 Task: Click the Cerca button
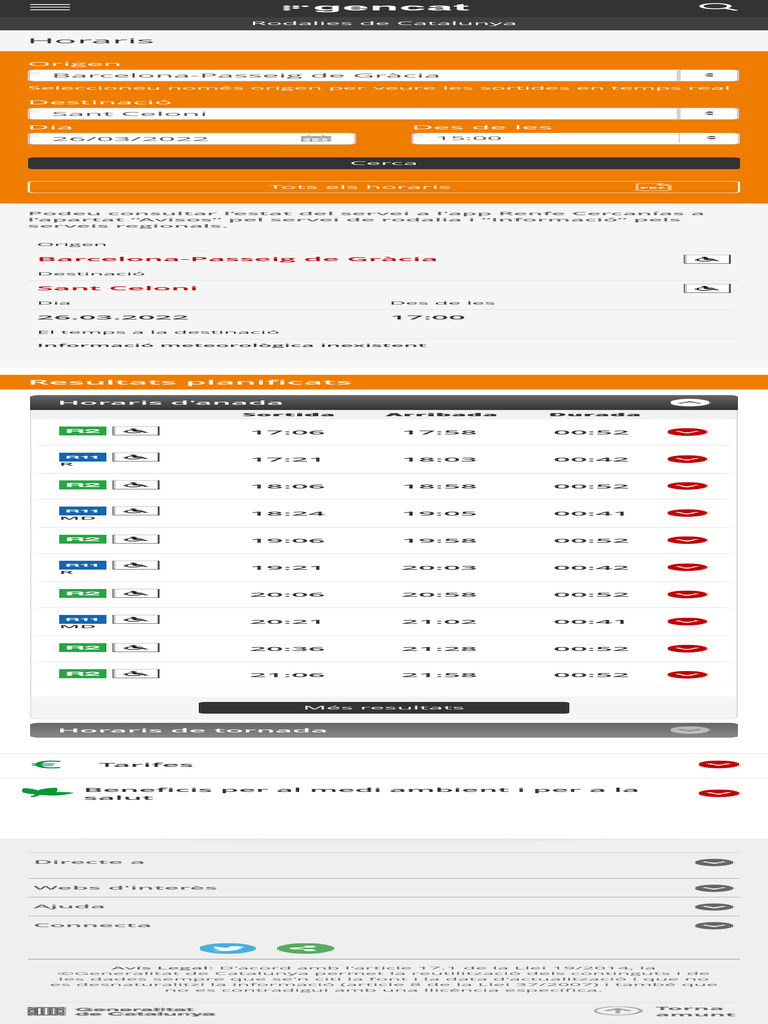(383, 163)
